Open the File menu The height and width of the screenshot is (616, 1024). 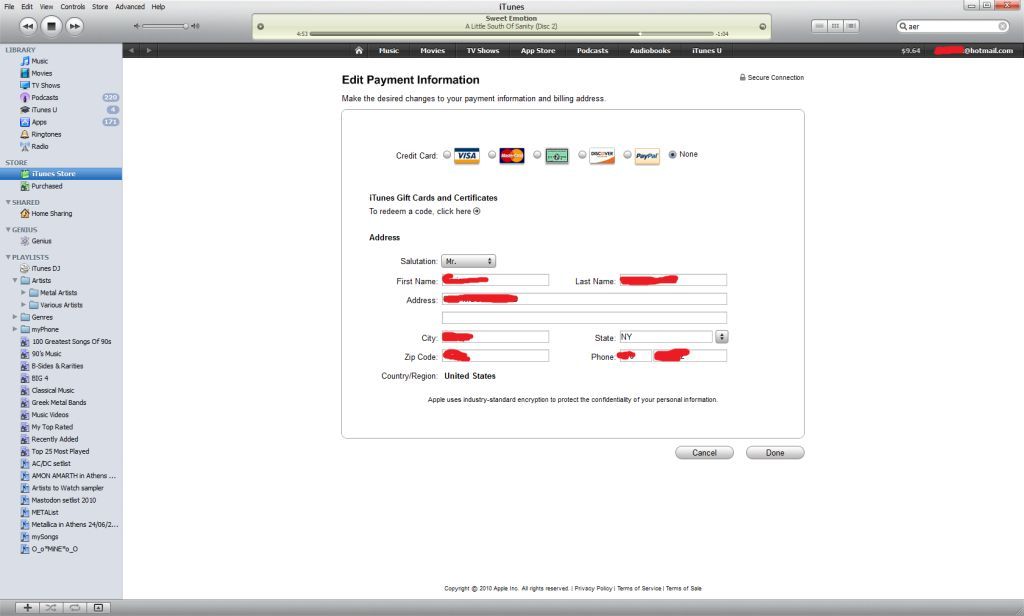9,7
